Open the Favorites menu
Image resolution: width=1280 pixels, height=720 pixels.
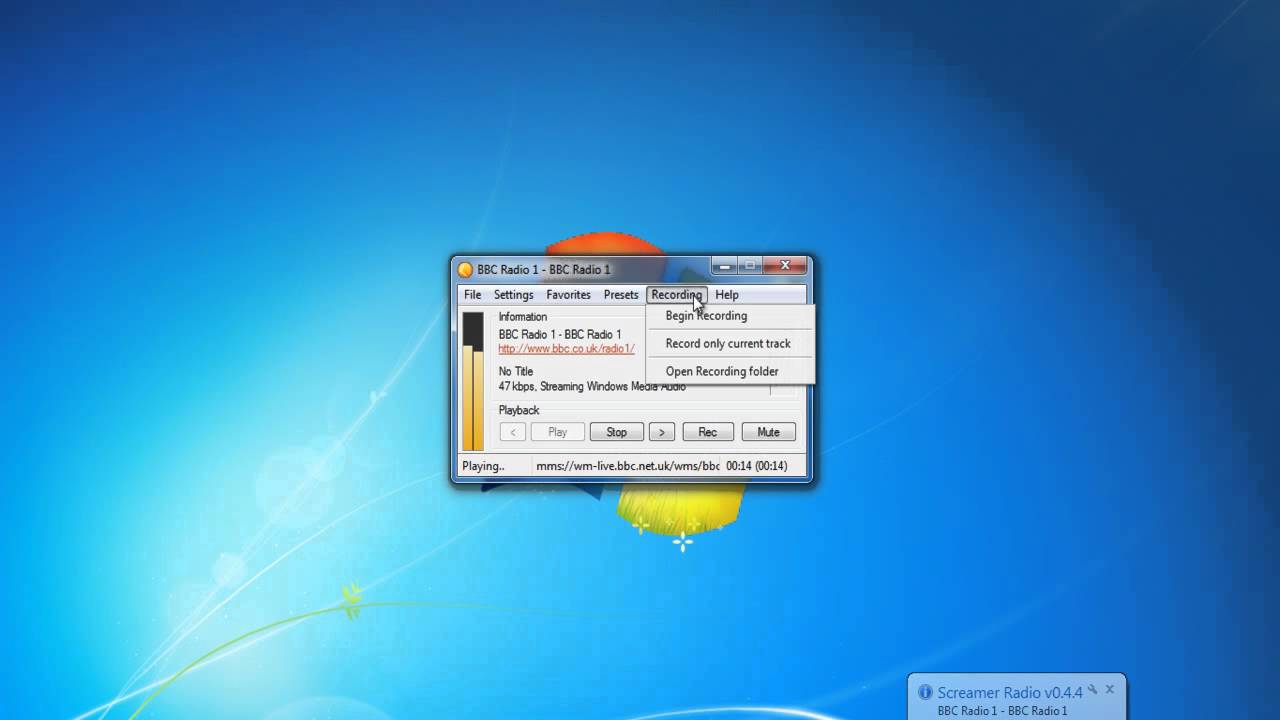(568, 295)
